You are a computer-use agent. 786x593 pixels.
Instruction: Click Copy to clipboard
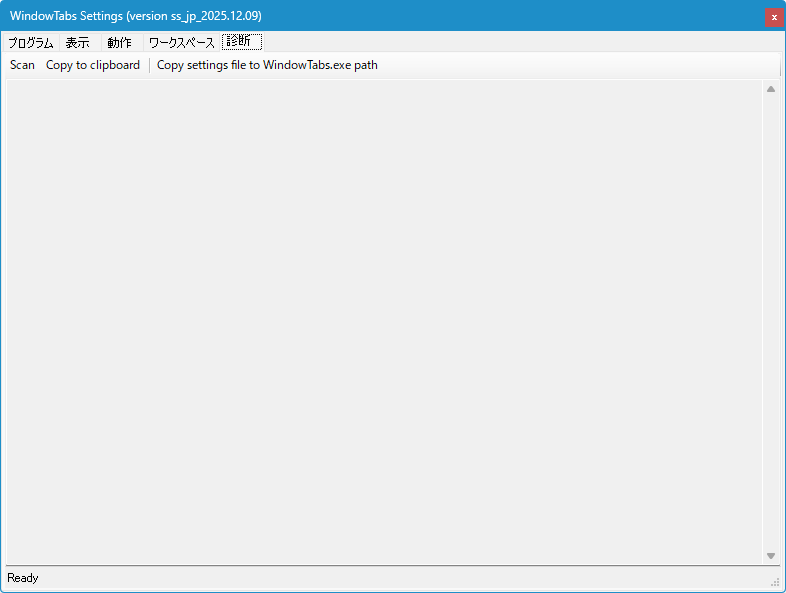93,65
